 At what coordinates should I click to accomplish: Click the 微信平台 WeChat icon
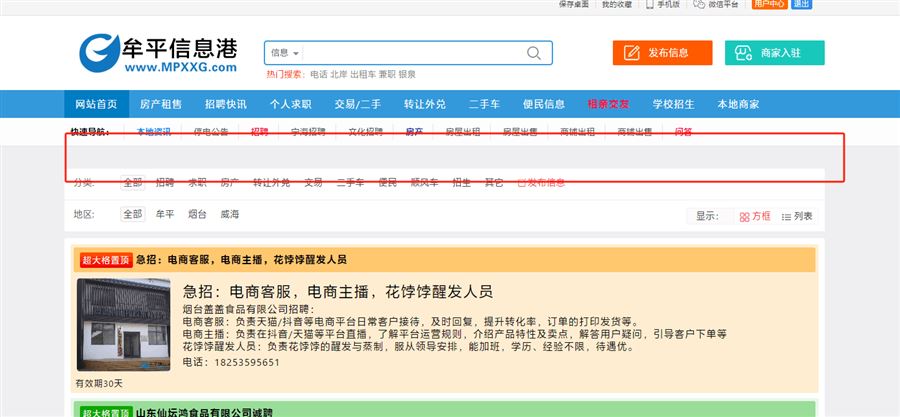click(x=700, y=4)
